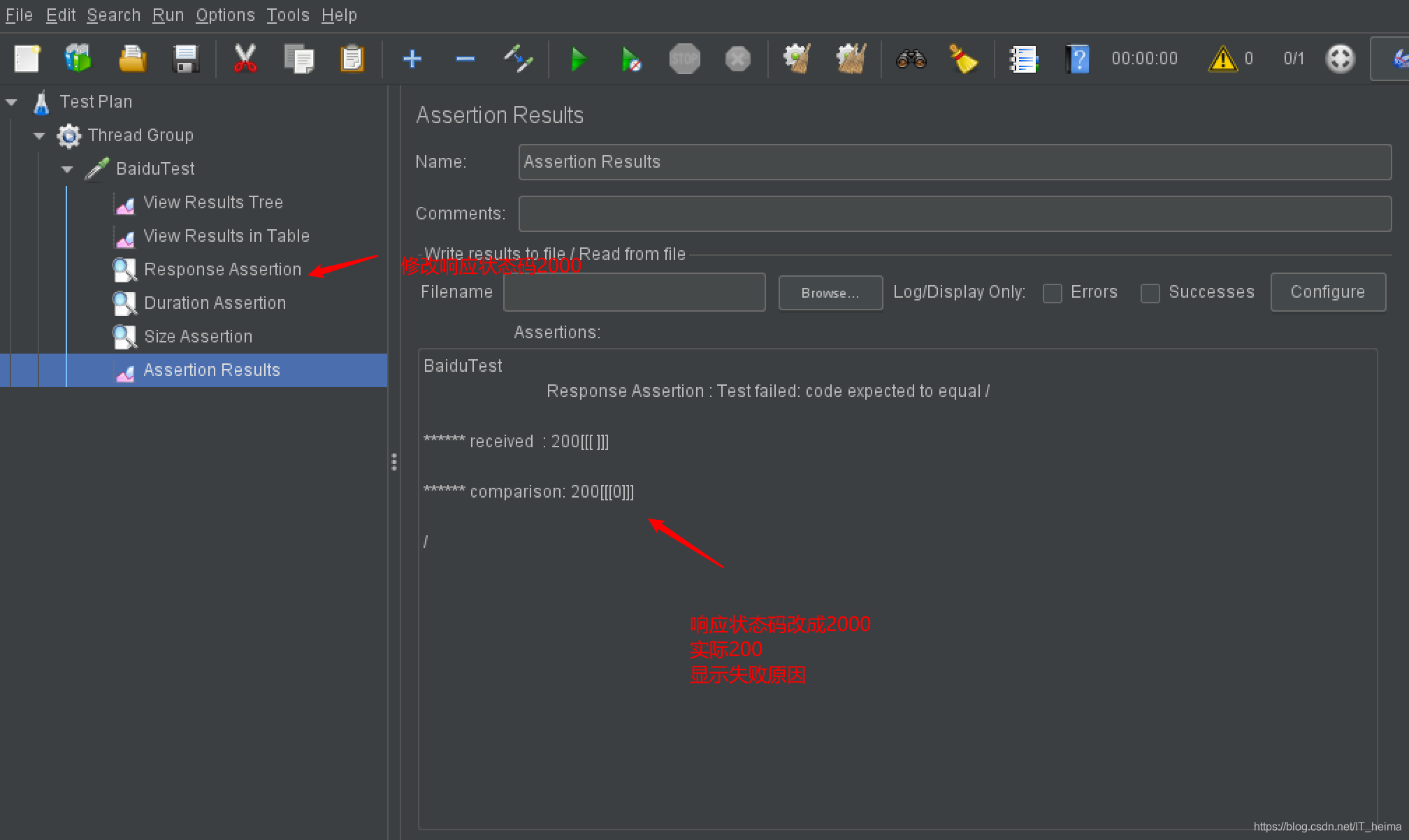
Task: Click the Comments input field
Action: [955, 214]
